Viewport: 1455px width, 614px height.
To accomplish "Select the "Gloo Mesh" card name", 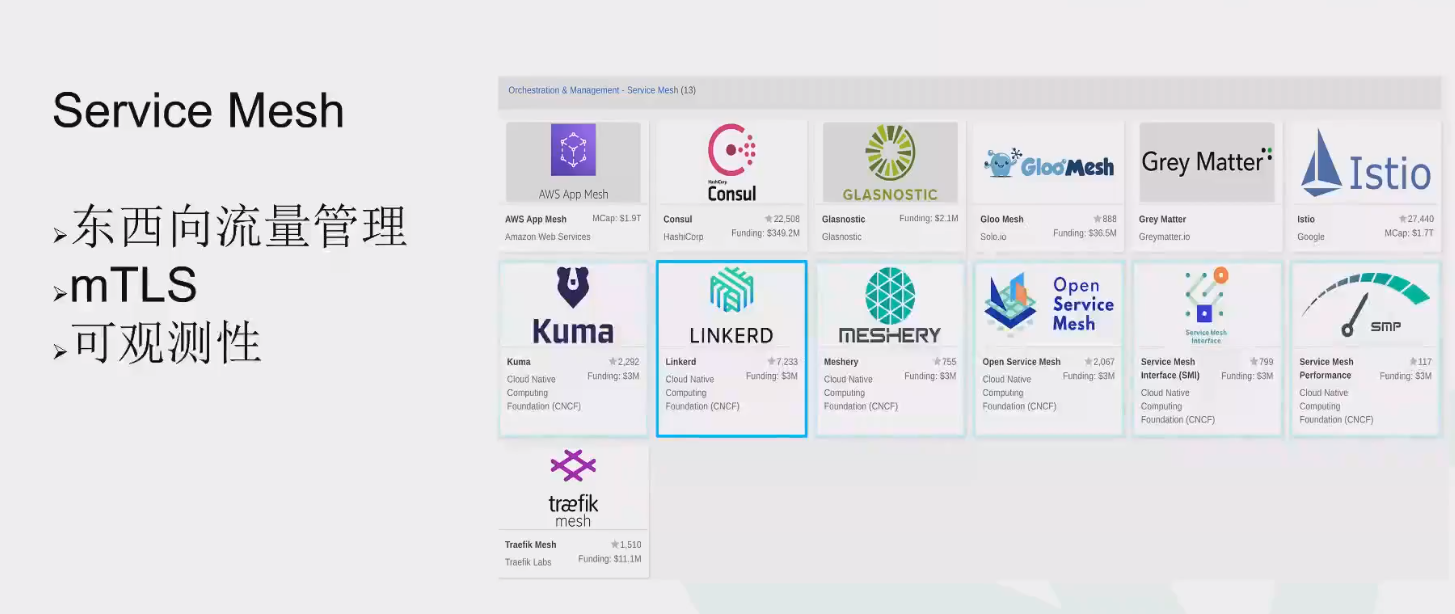I will 1002,219.
